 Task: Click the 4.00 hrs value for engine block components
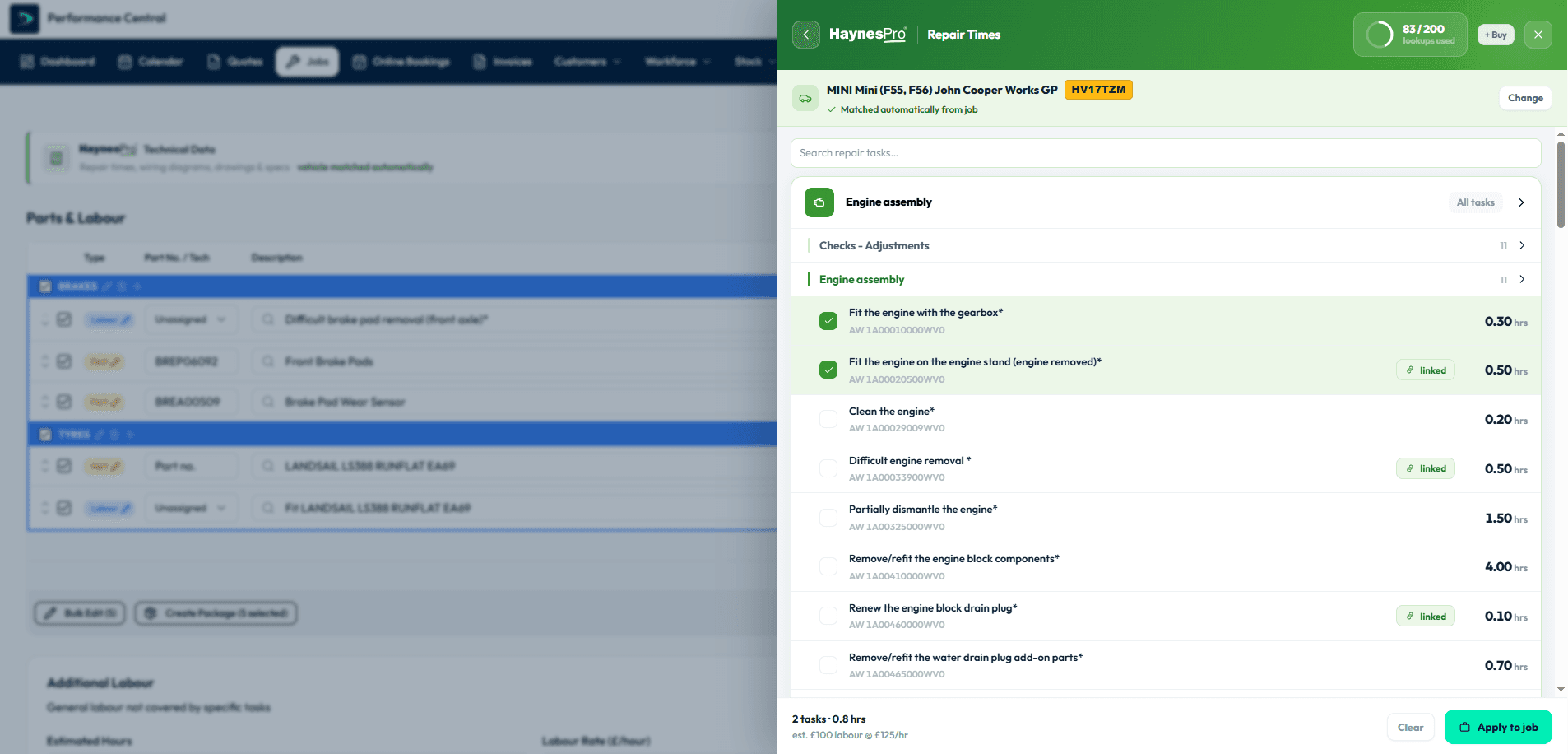coord(1505,567)
